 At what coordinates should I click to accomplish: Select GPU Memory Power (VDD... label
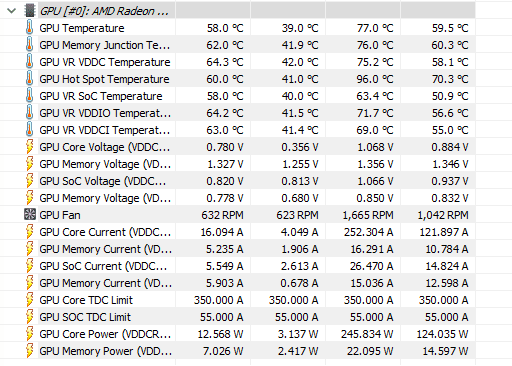(x=105, y=351)
